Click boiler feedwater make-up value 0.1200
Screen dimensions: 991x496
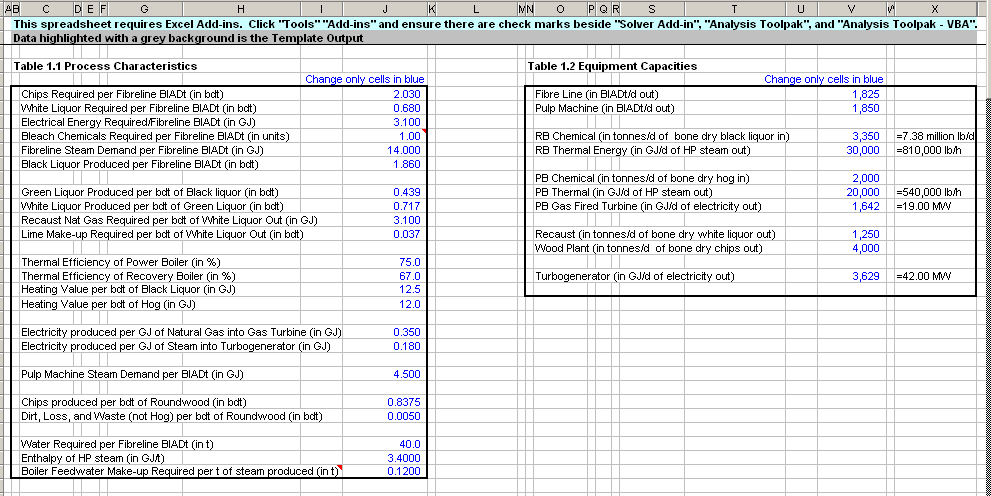pyautogui.click(x=404, y=472)
